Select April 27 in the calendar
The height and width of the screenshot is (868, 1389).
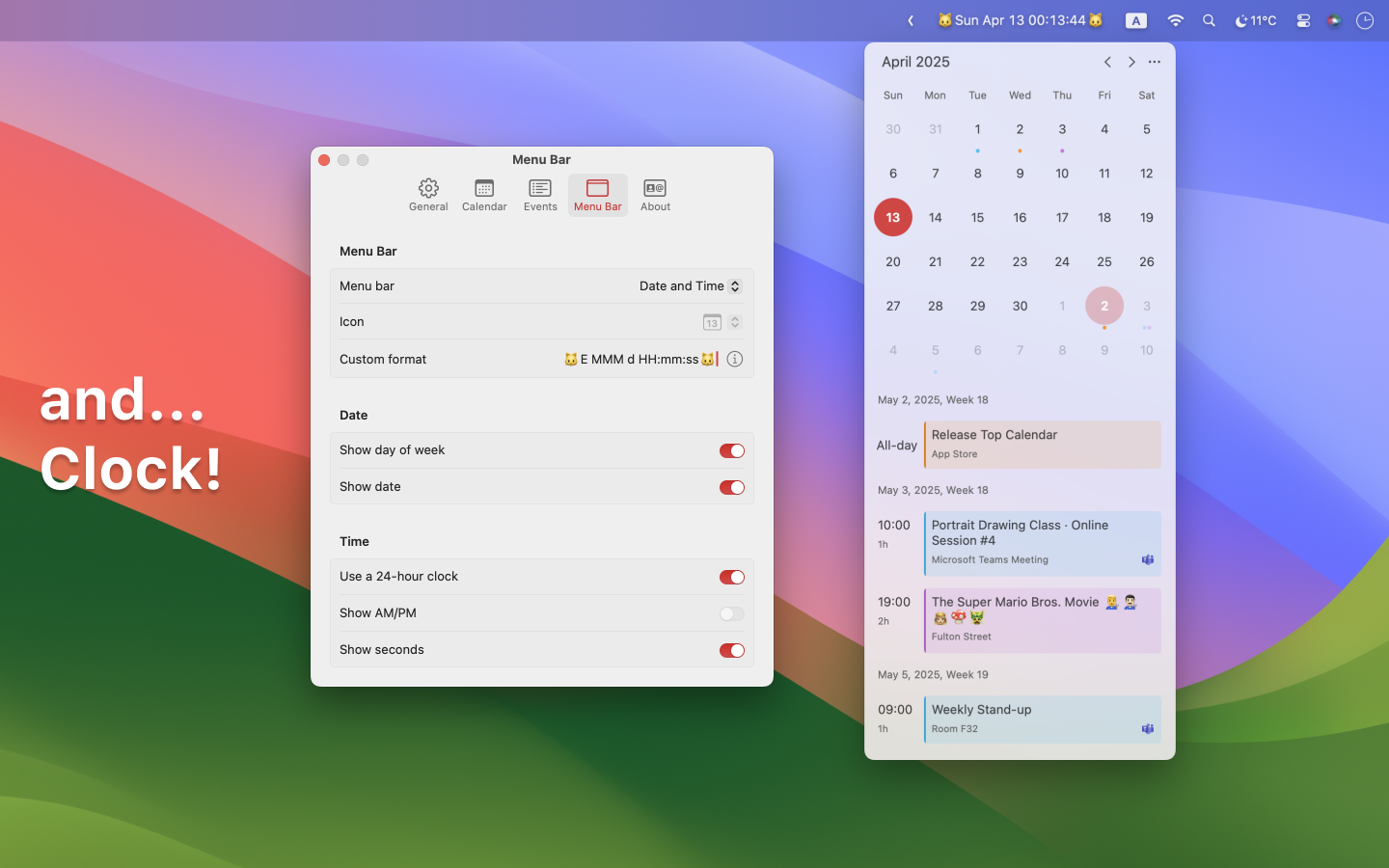[x=893, y=306]
